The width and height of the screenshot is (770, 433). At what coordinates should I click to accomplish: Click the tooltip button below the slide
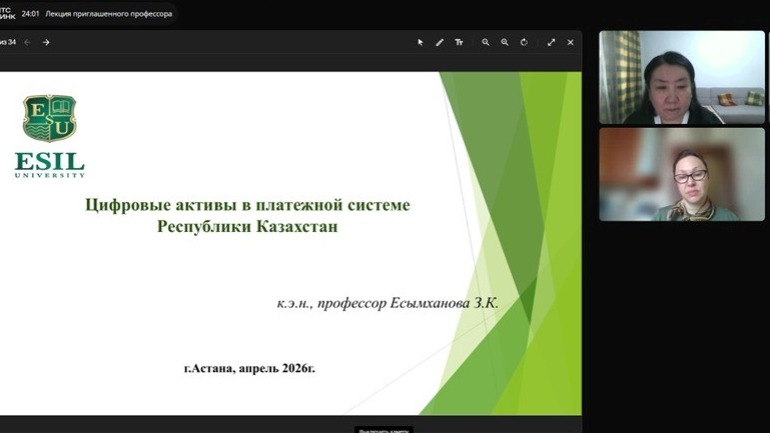click(383, 429)
